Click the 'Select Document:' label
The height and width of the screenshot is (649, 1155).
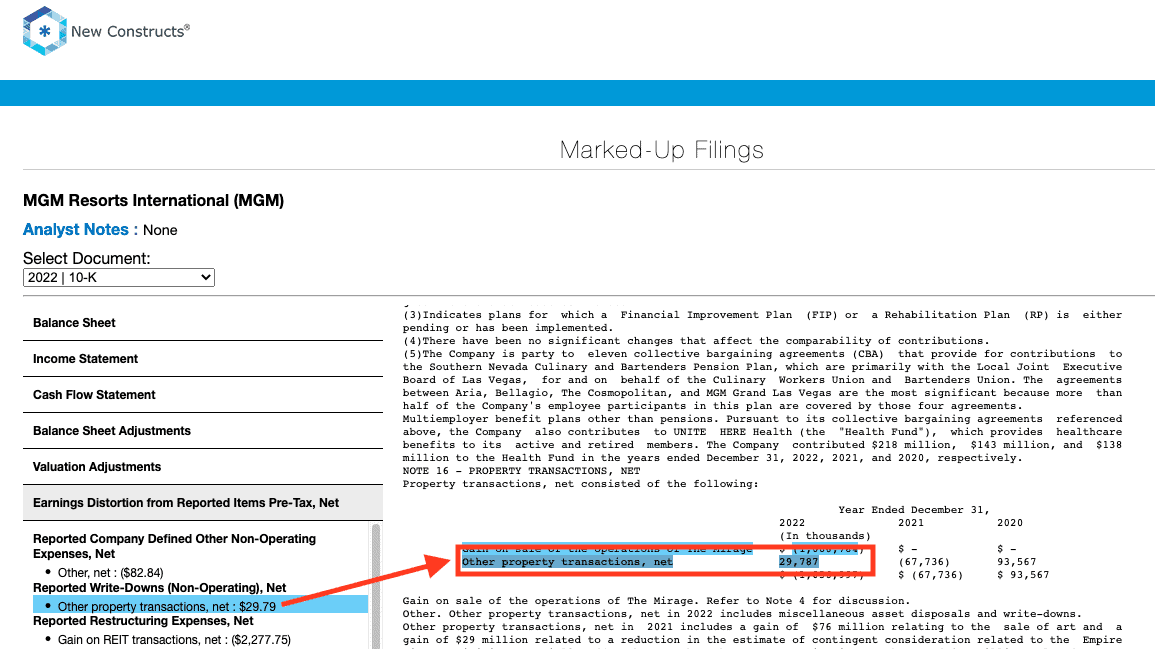pos(86,259)
